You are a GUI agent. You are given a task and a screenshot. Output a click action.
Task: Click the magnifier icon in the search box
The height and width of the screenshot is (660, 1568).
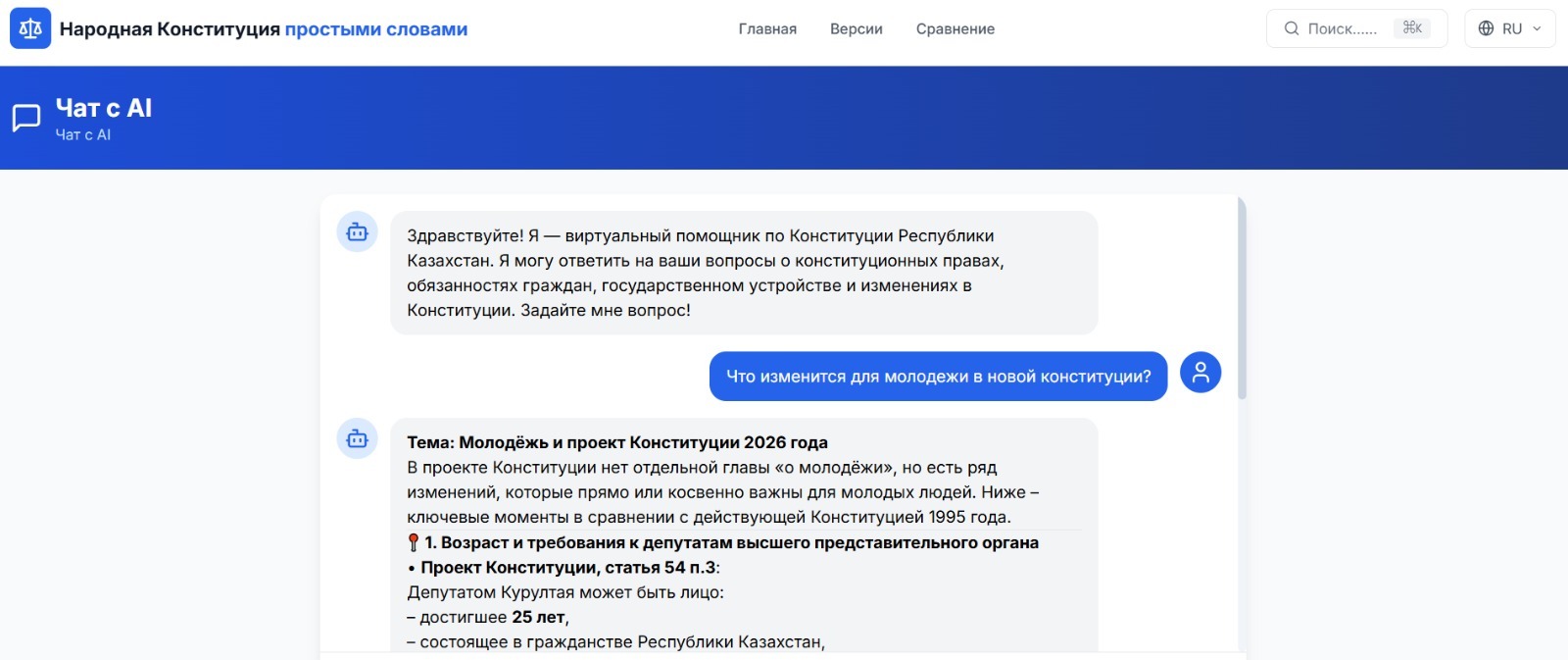tap(1291, 28)
